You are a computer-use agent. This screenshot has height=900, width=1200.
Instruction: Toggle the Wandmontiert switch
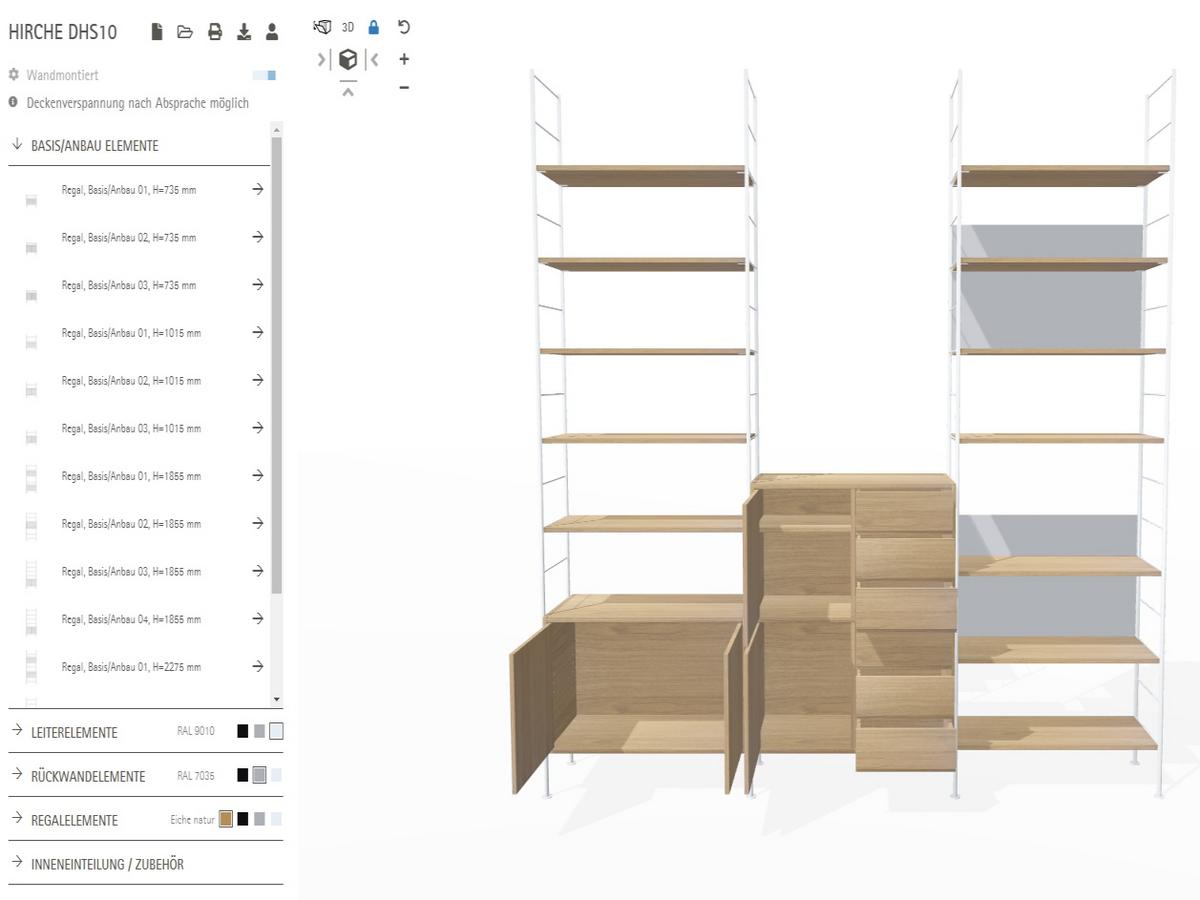pos(265,75)
